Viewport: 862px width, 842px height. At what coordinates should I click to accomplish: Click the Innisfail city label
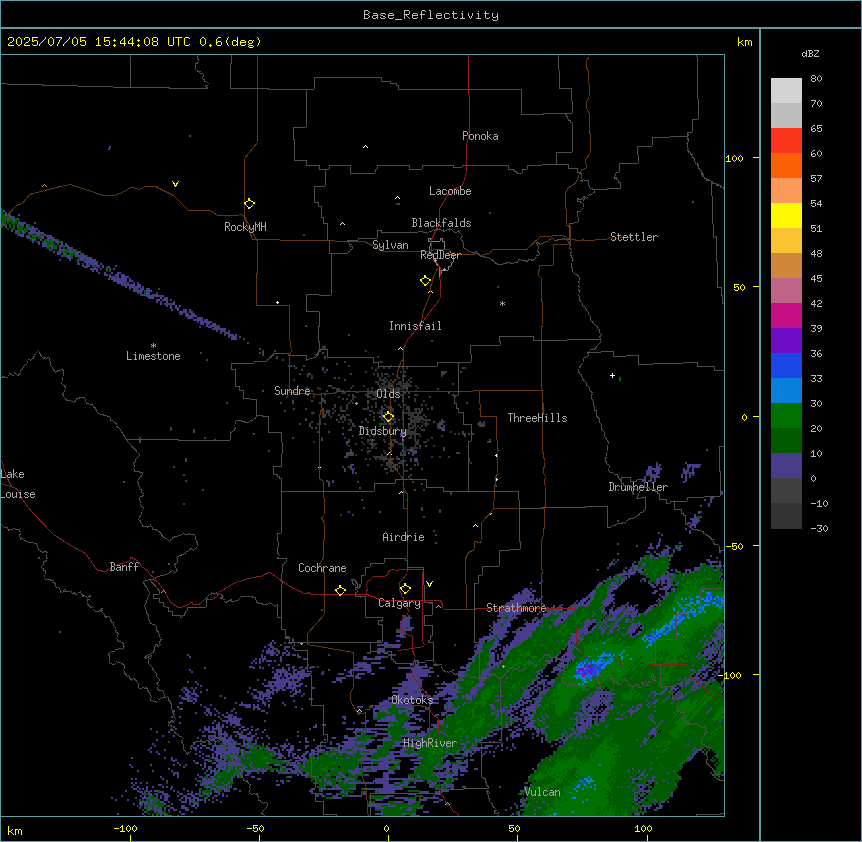[x=415, y=326]
